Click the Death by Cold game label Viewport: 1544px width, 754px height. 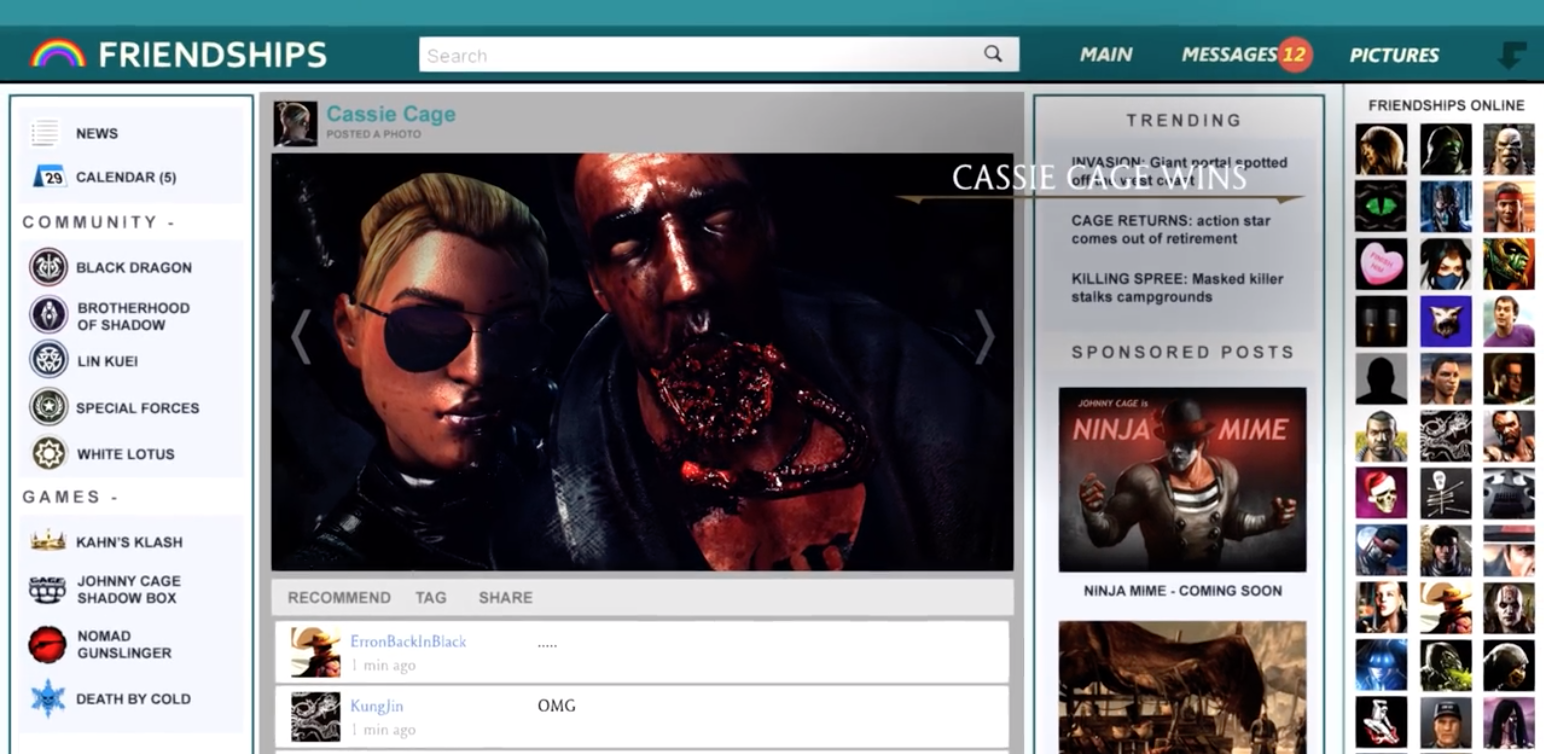tap(133, 699)
